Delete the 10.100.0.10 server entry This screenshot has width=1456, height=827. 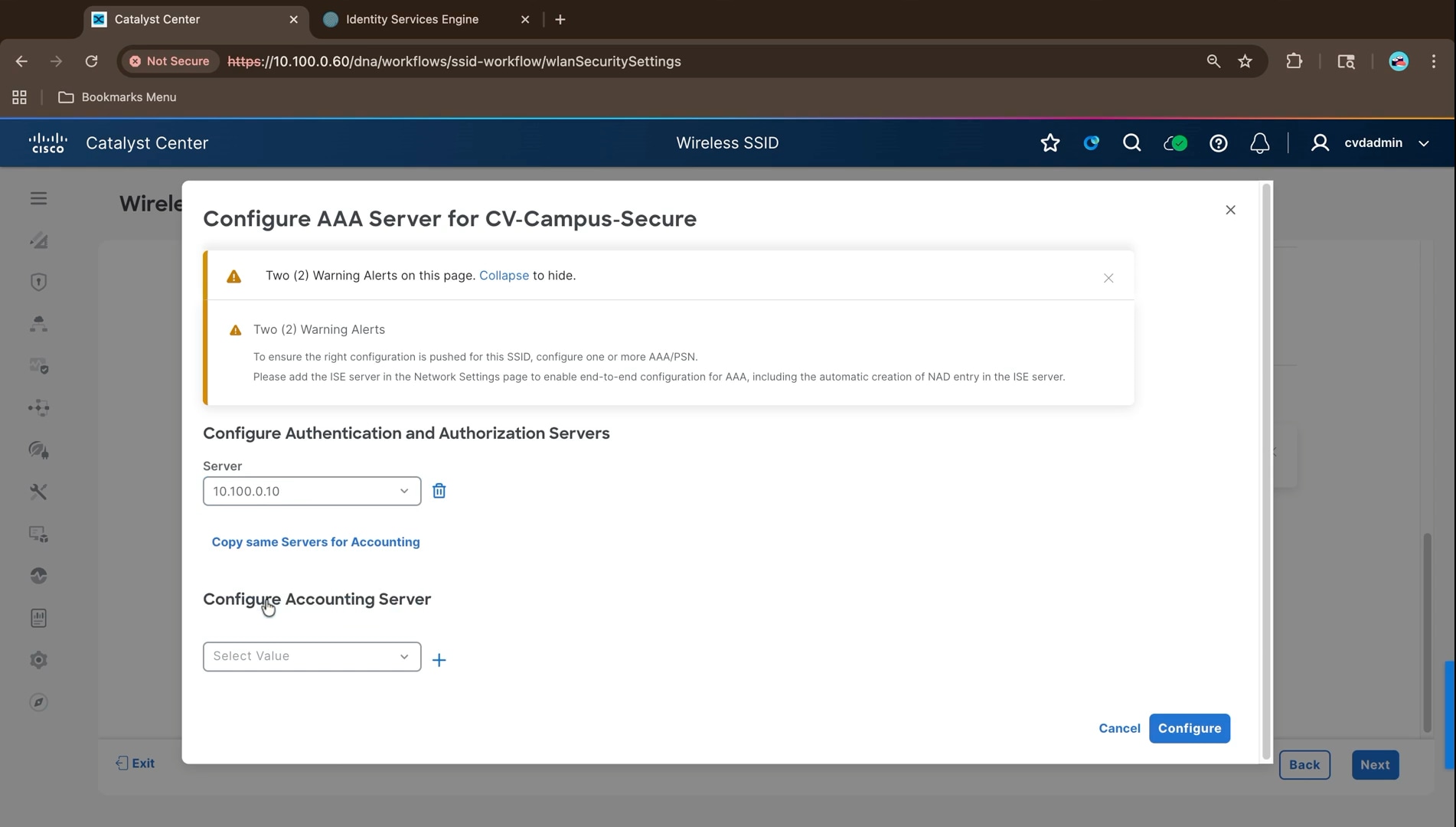tap(439, 491)
